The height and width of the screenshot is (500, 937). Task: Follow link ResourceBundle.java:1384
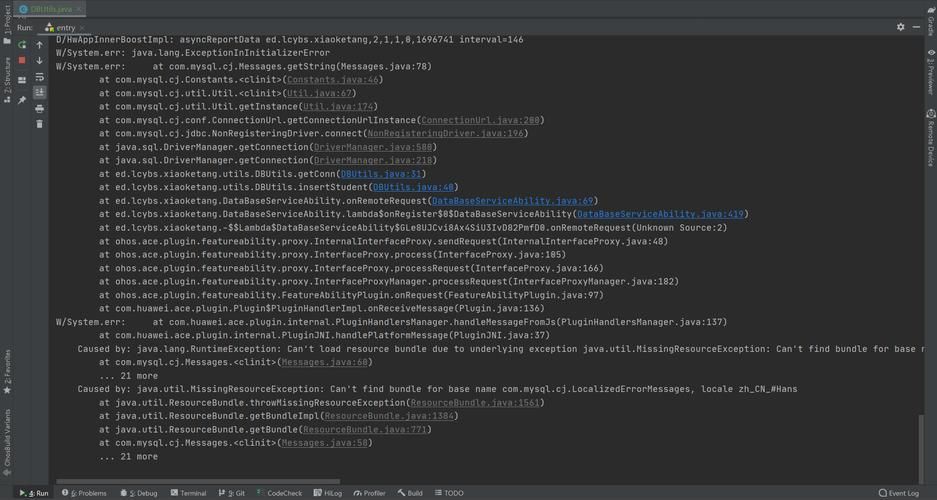click(x=389, y=416)
